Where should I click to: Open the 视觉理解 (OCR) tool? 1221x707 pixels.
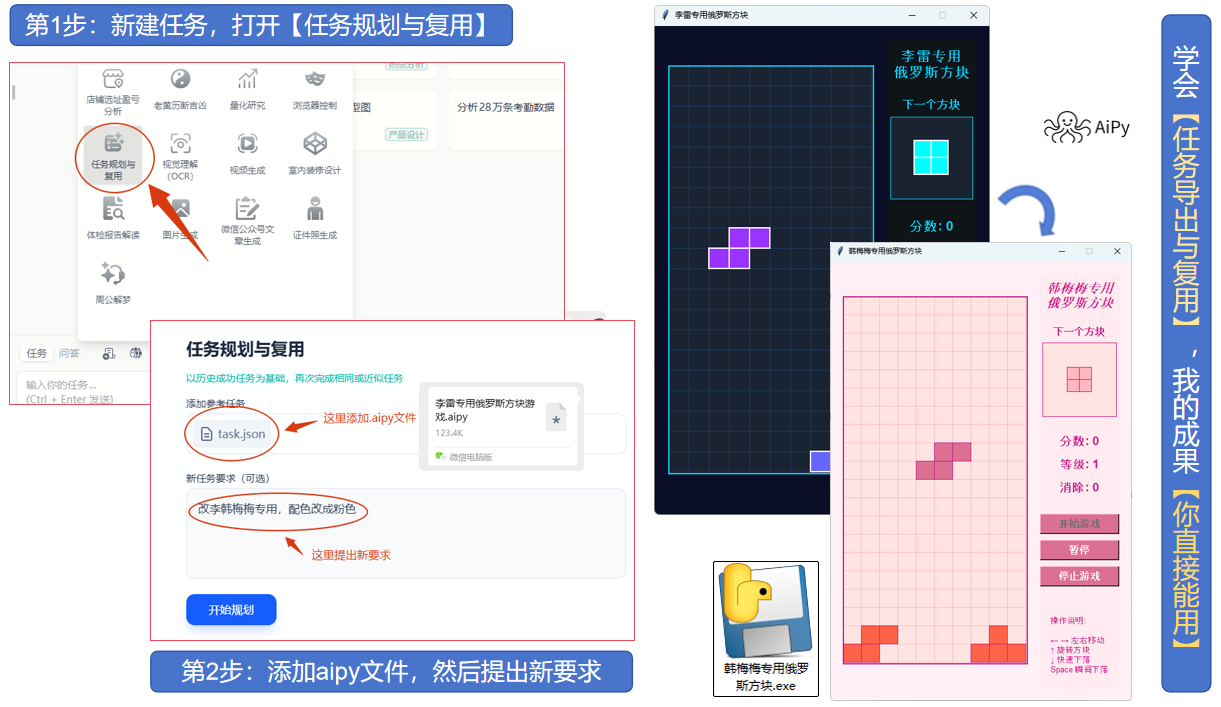[180, 145]
